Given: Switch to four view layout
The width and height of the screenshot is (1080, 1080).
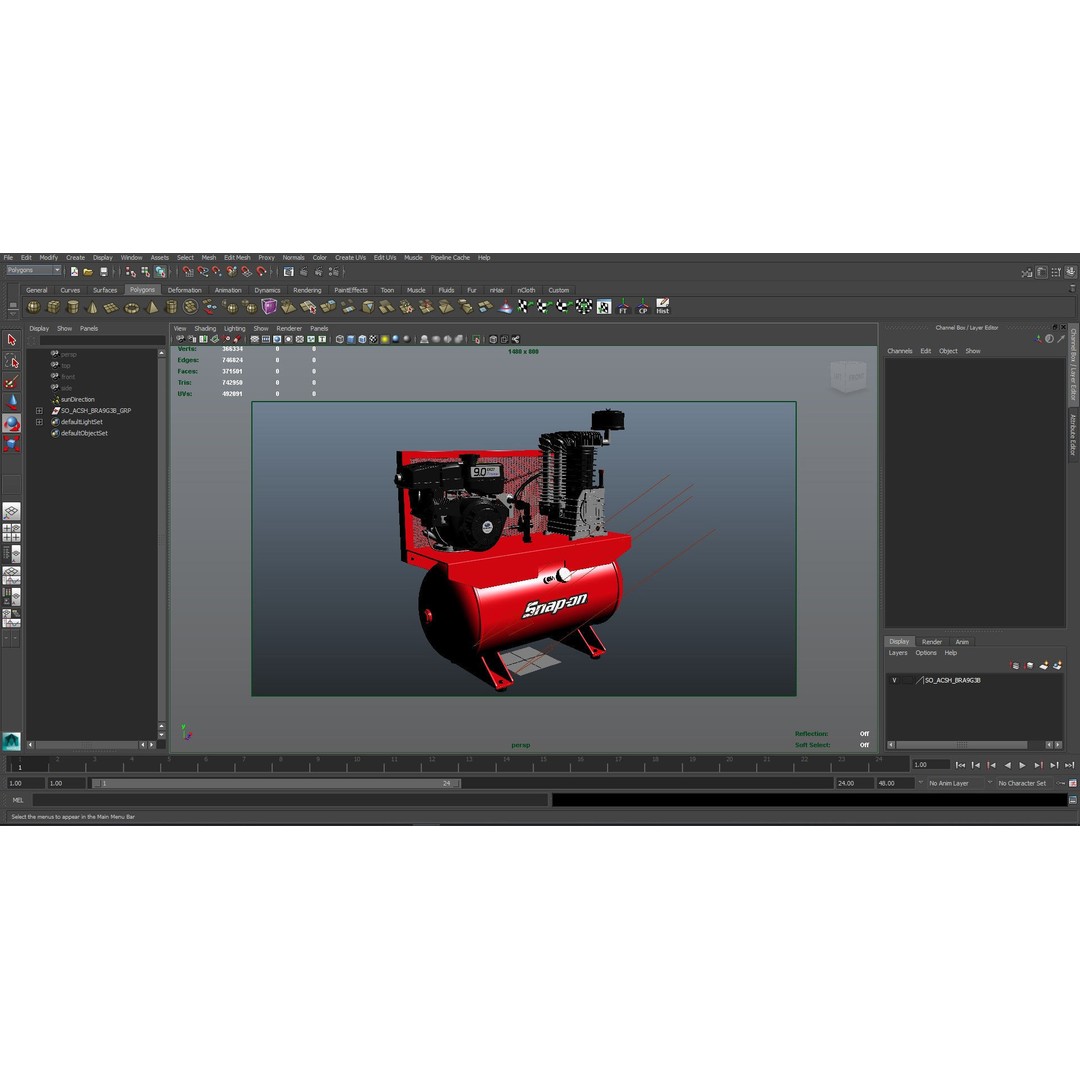Looking at the screenshot, I should 12,532.
